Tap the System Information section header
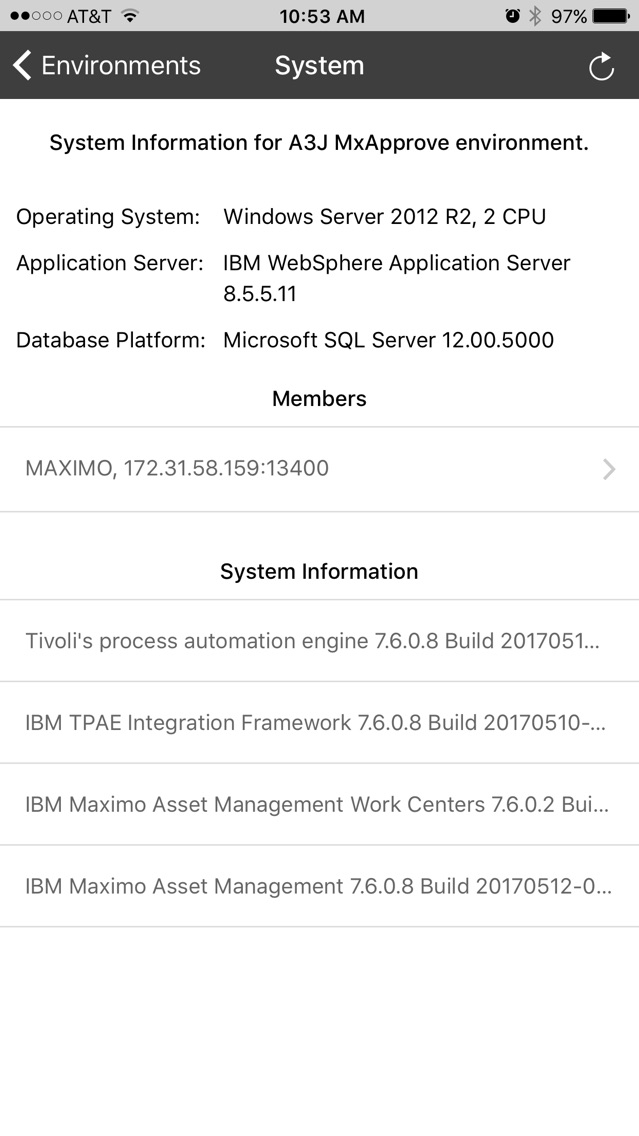Screen dimensions: 639x1136 (320, 572)
